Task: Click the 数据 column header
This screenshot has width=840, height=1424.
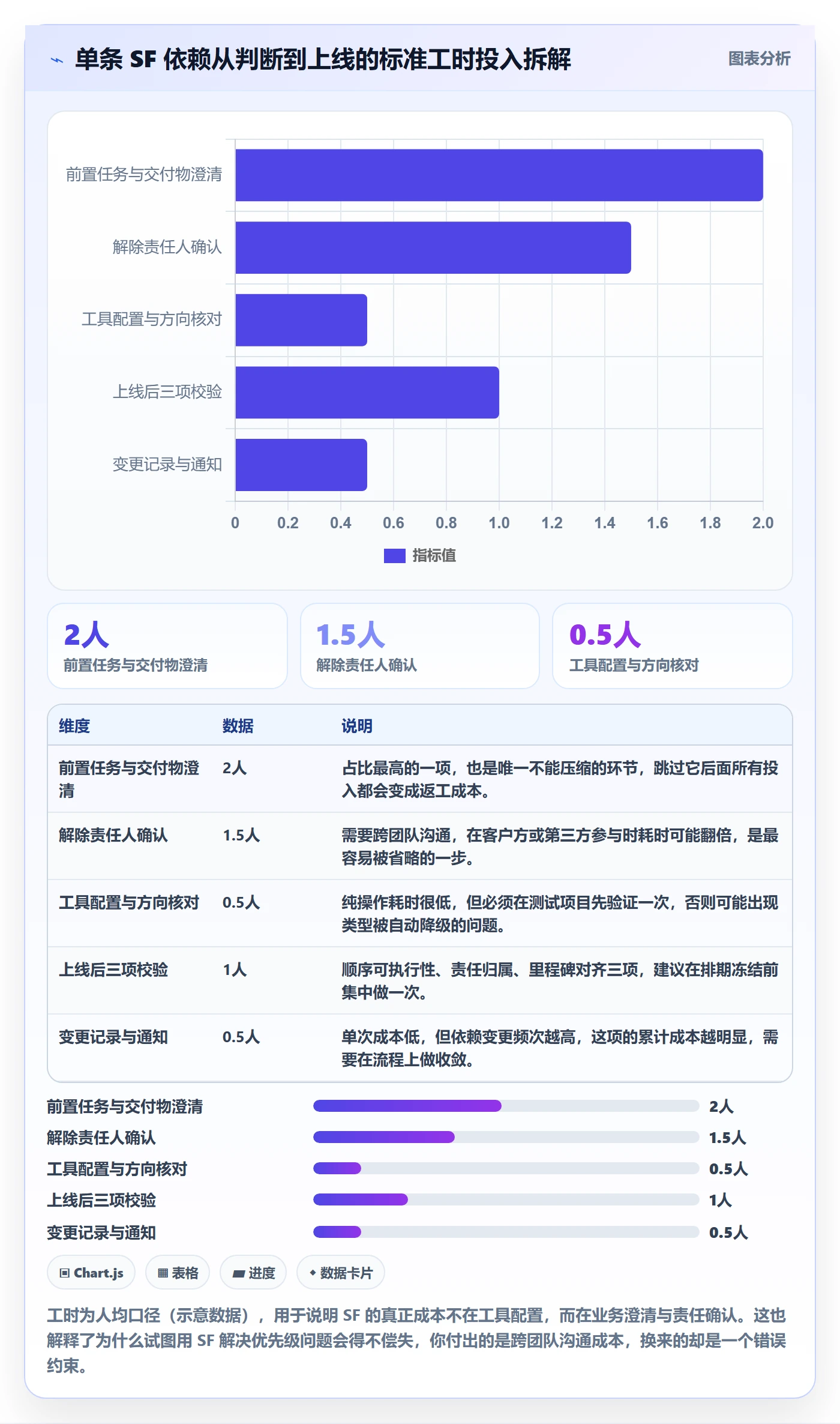Action: click(x=238, y=726)
